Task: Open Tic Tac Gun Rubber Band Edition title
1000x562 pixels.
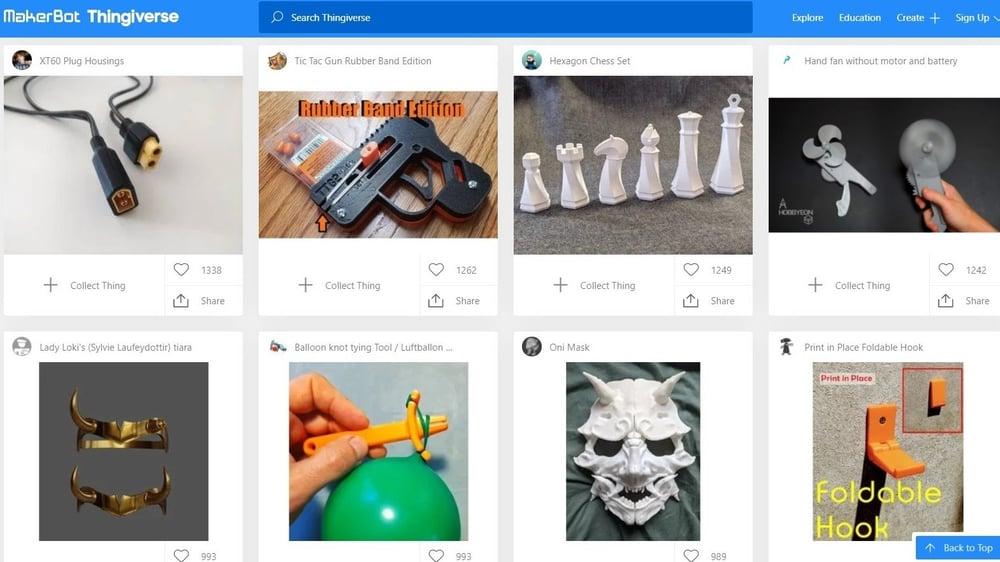Action: coord(363,61)
